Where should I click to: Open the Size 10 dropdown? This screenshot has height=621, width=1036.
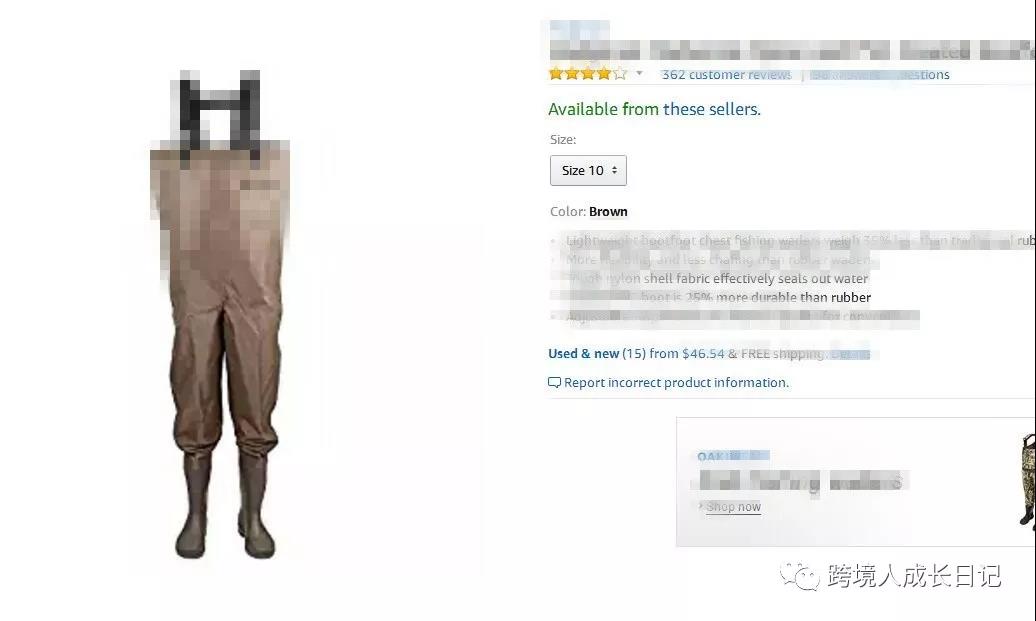click(x=588, y=170)
